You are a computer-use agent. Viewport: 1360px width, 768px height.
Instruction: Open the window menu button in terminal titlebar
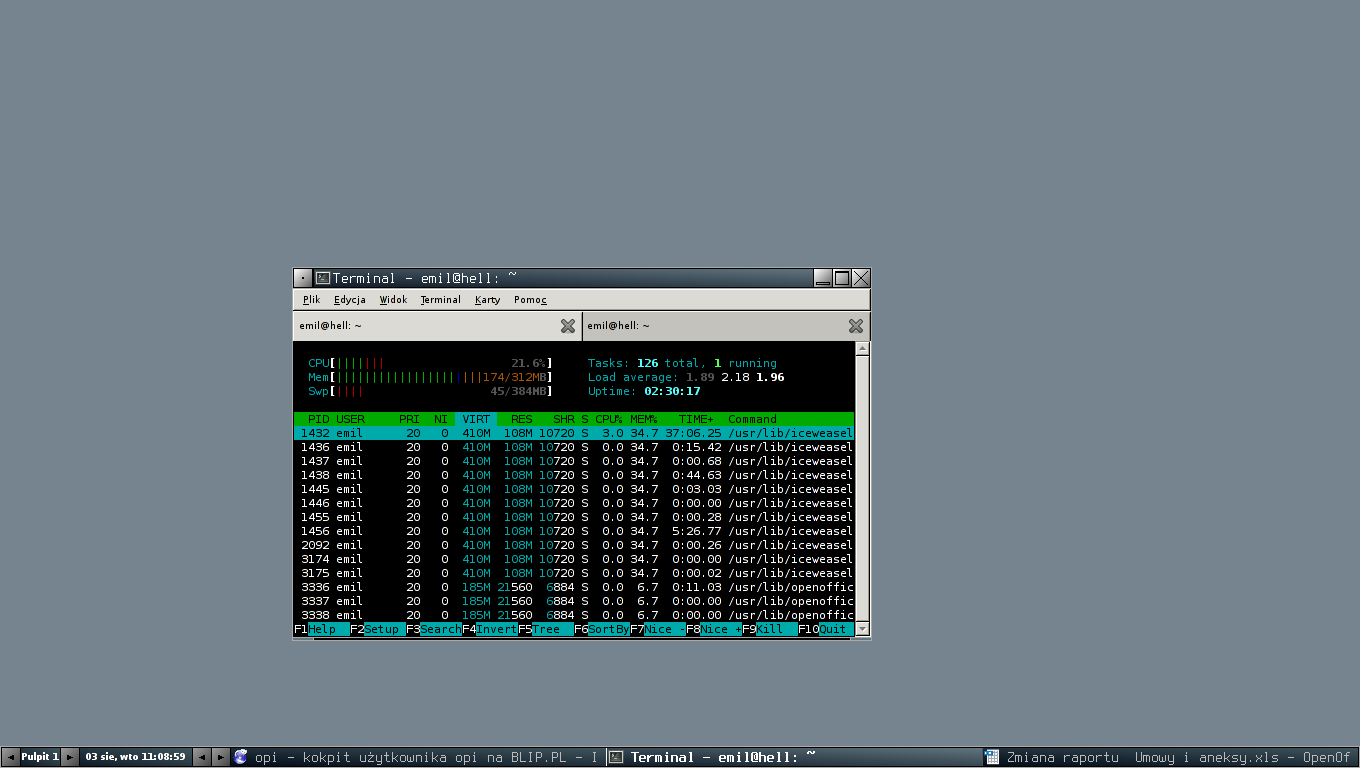tap(302, 278)
